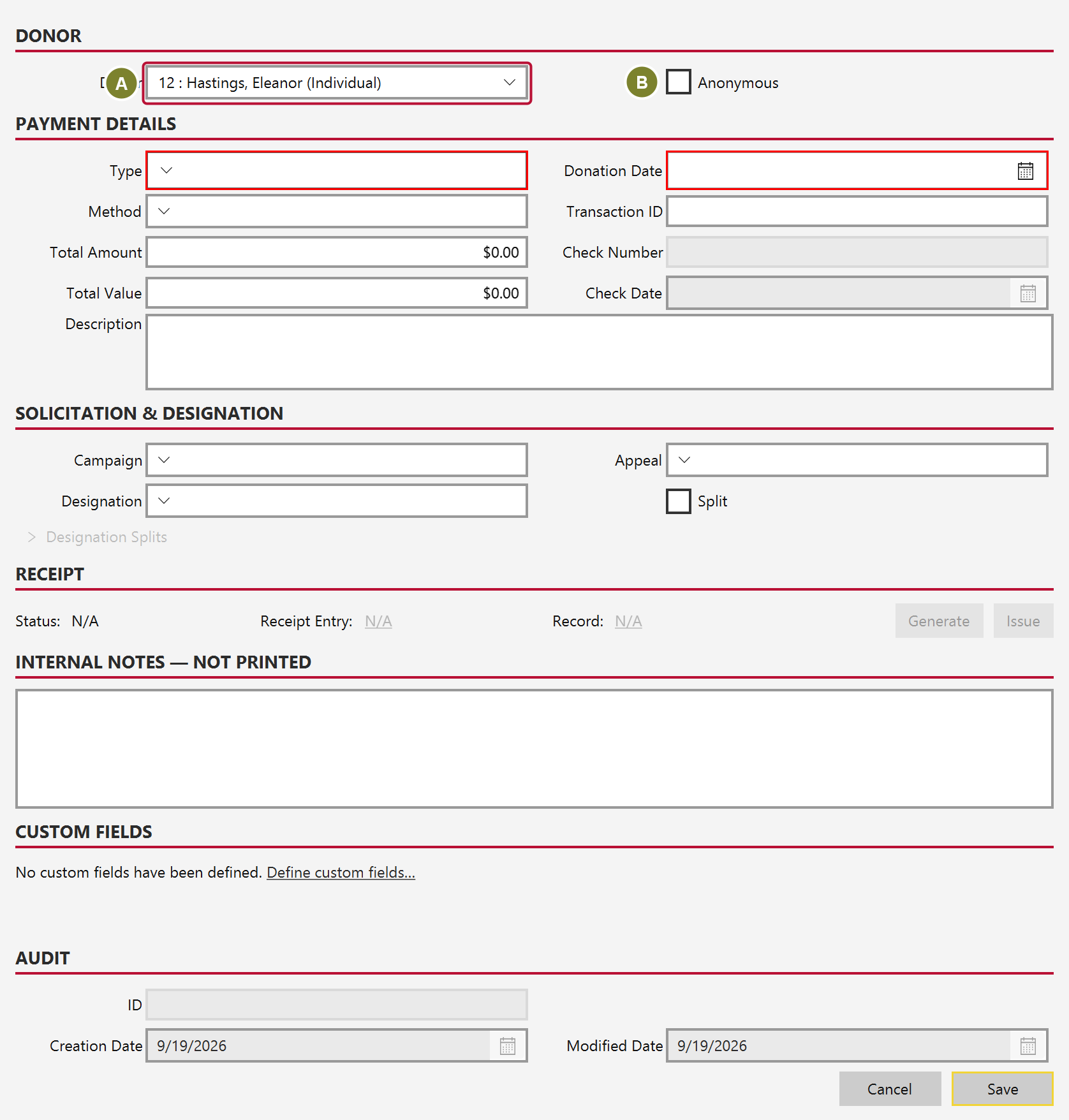Enable the Split checkbox
The image size is (1069, 1120).
pos(678,501)
